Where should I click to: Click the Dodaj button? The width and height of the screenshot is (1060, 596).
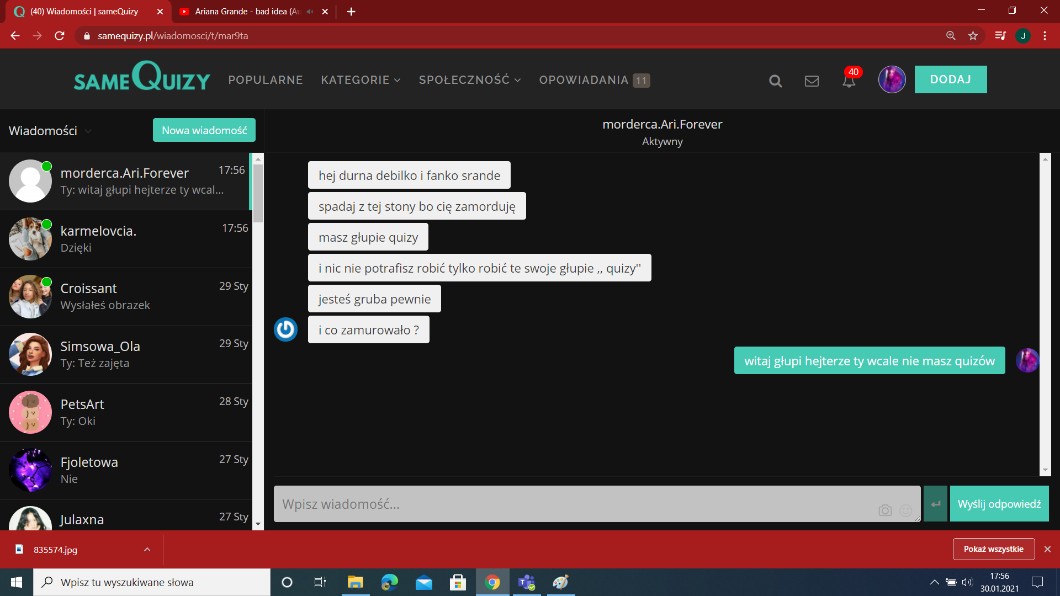tap(950, 79)
